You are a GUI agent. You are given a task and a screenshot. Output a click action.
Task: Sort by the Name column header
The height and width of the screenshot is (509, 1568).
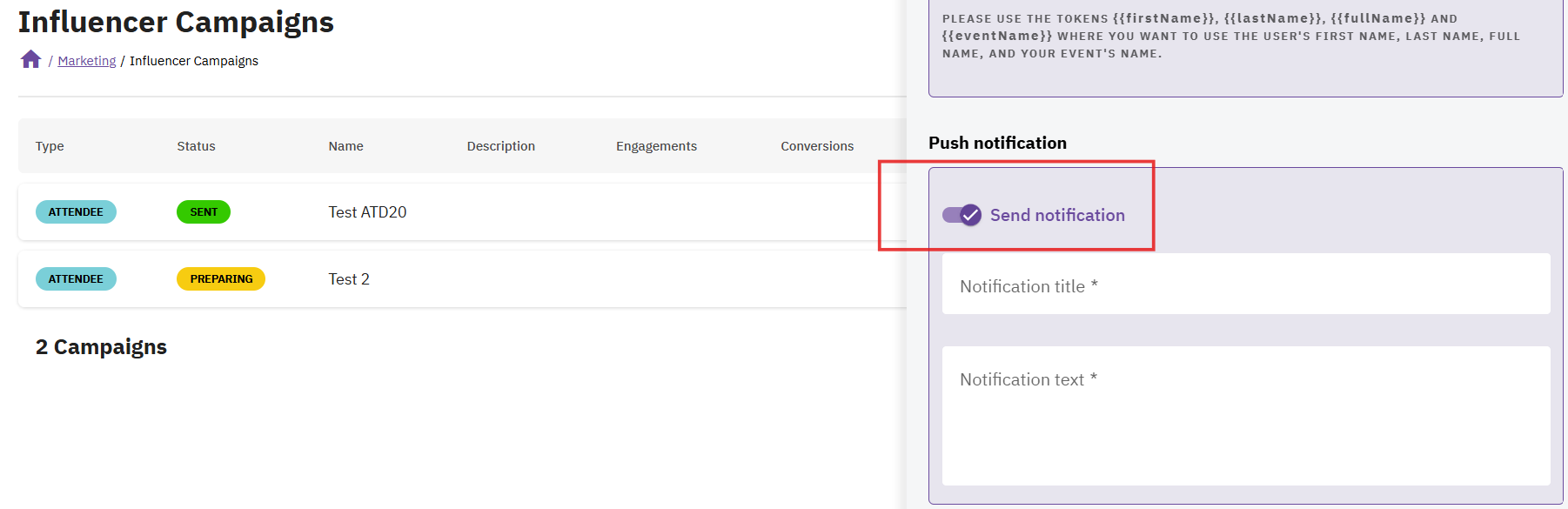[x=345, y=146]
